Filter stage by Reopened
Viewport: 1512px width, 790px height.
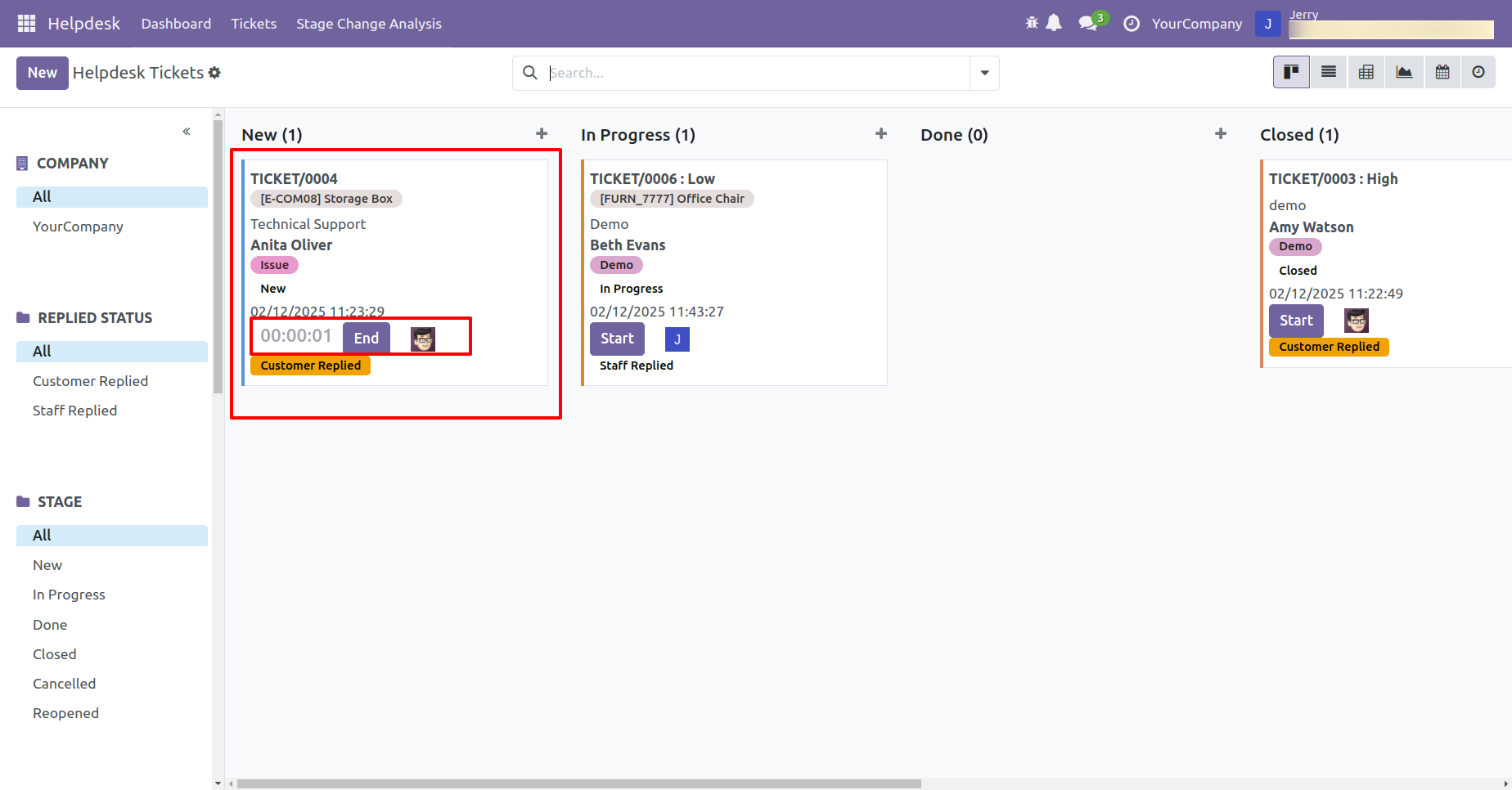coord(65,713)
